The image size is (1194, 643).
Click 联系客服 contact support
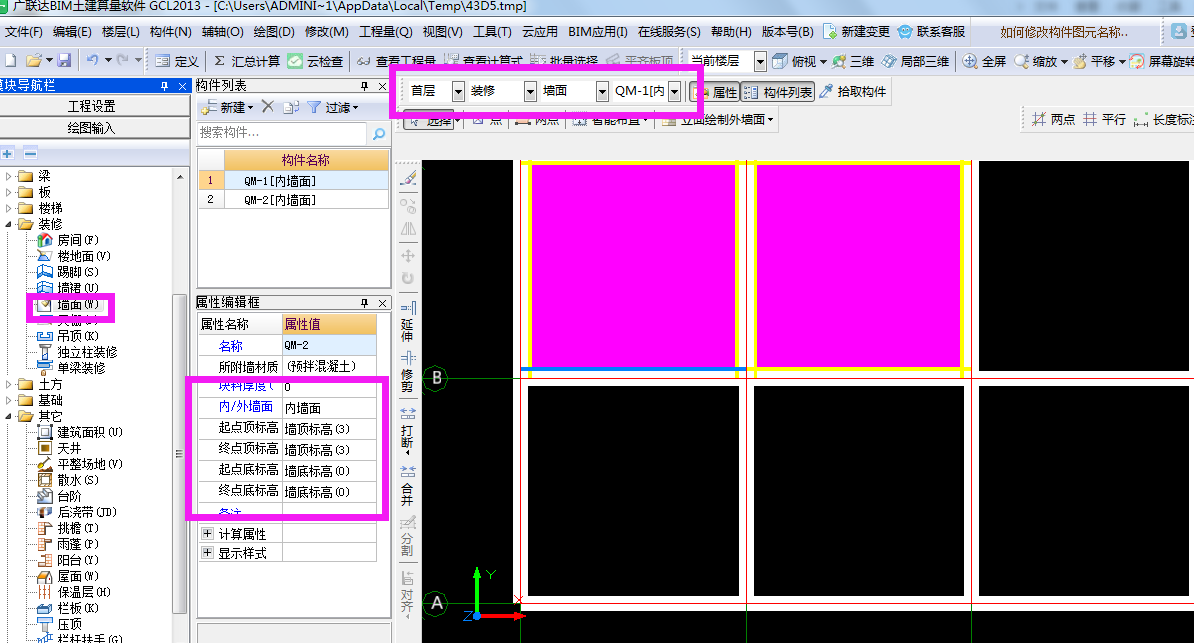[x=931, y=32]
